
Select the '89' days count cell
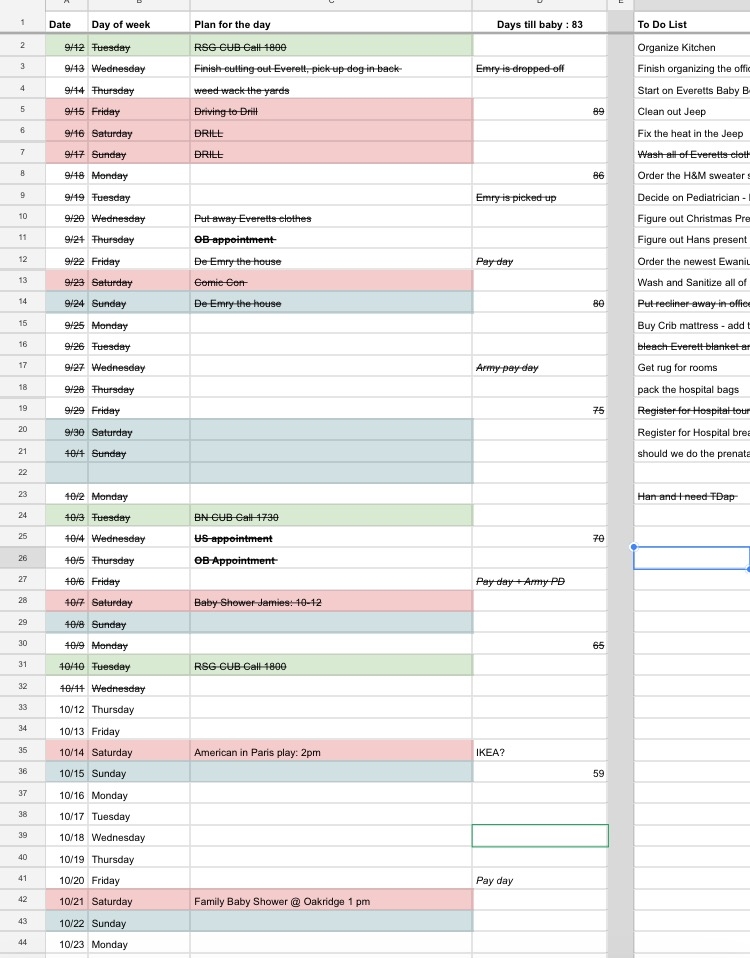(x=540, y=111)
